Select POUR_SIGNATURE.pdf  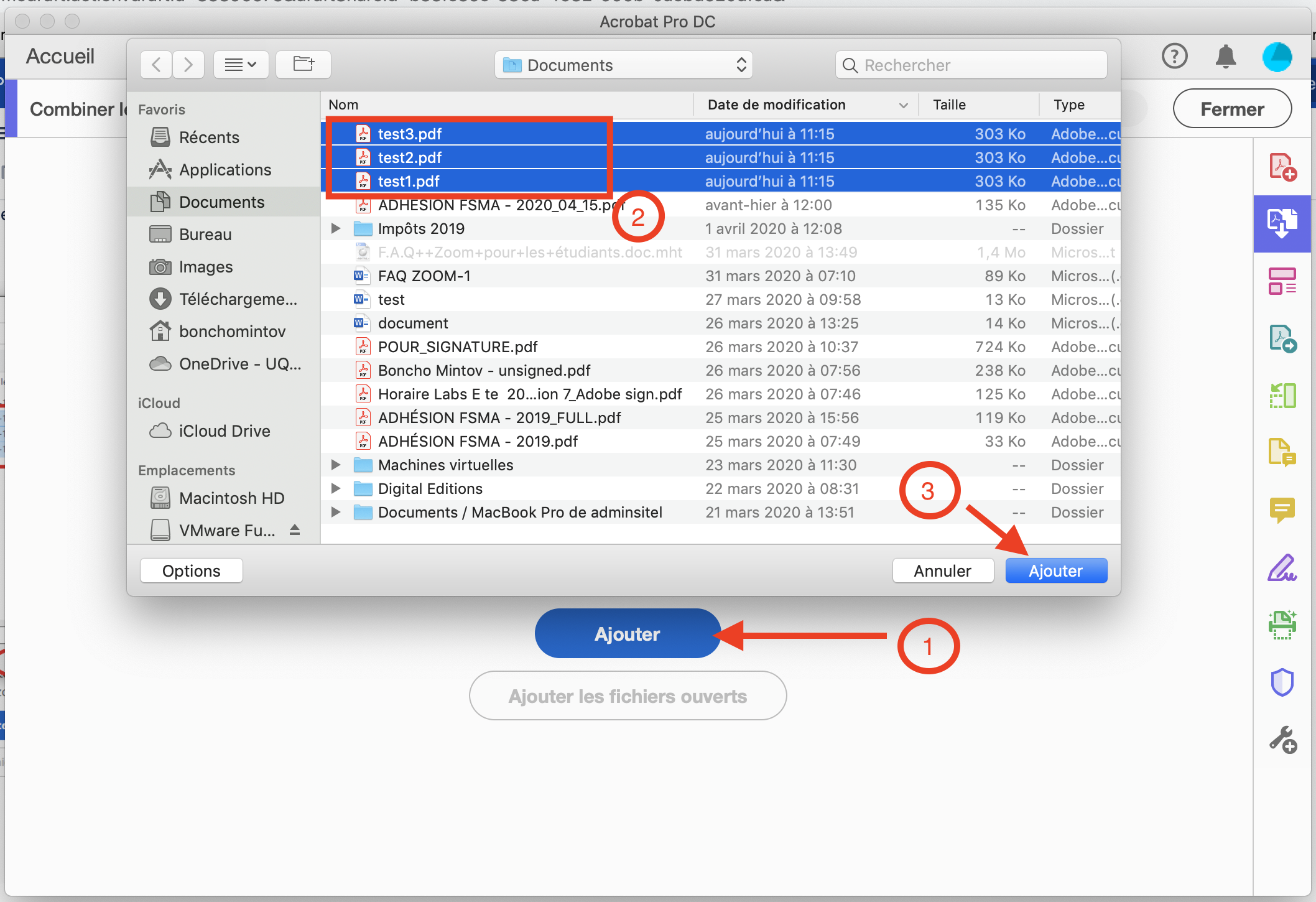coord(721,346)
